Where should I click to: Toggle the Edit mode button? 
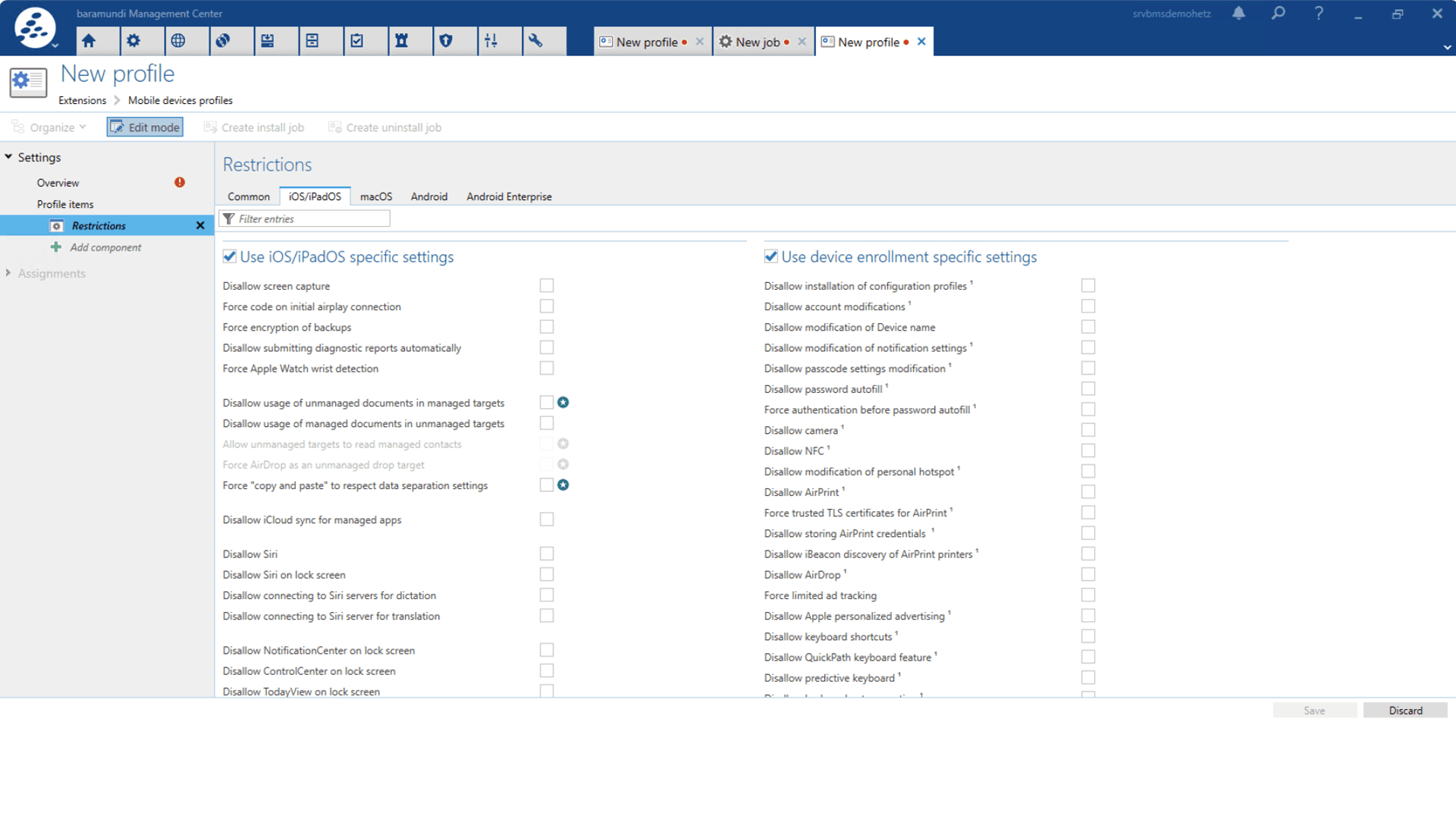pyautogui.click(x=145, y=127)
